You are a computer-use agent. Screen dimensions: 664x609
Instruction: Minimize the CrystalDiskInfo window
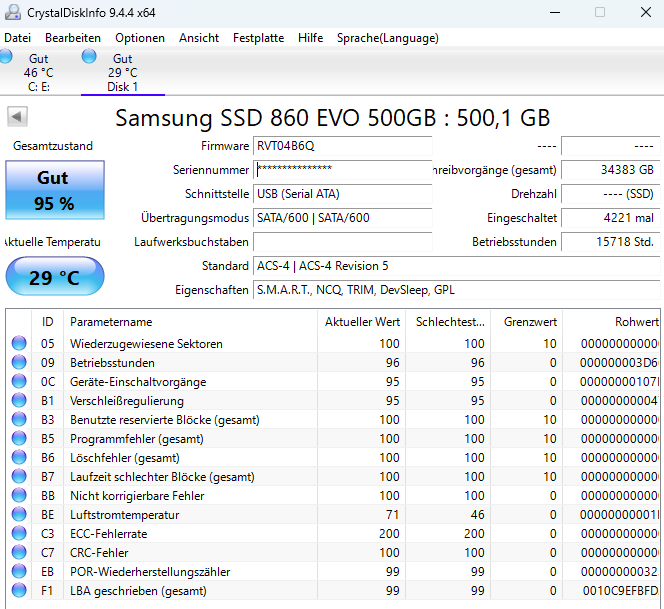[x=555, y=12]
